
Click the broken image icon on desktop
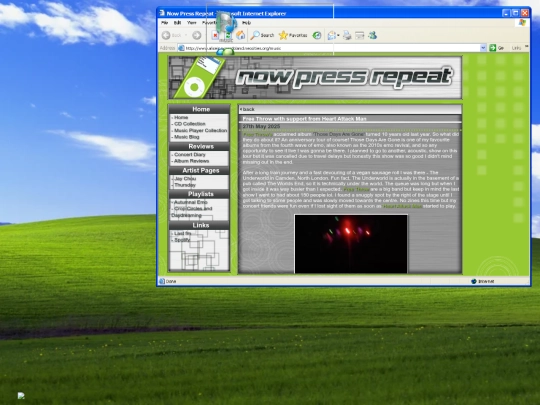pos(21,396)
